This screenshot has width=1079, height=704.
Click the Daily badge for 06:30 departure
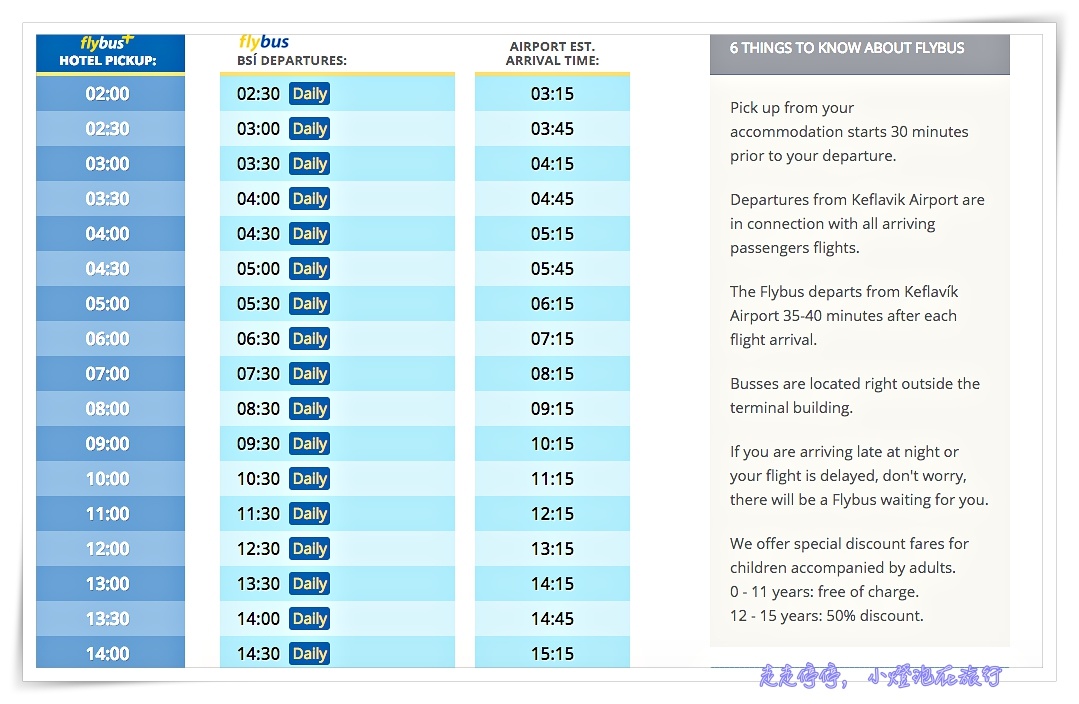[x=309, y=339]
